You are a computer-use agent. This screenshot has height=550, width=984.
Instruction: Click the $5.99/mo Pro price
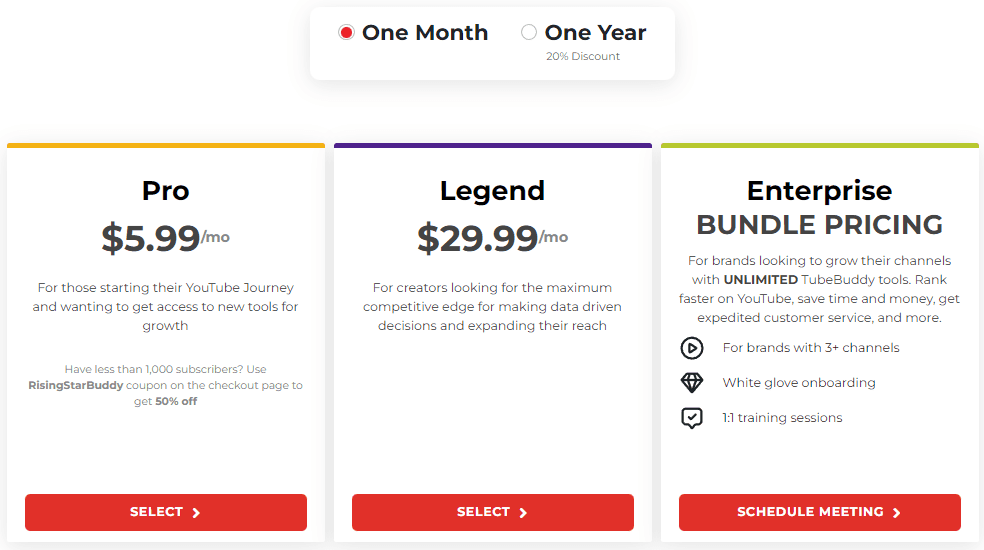[165, 239]
